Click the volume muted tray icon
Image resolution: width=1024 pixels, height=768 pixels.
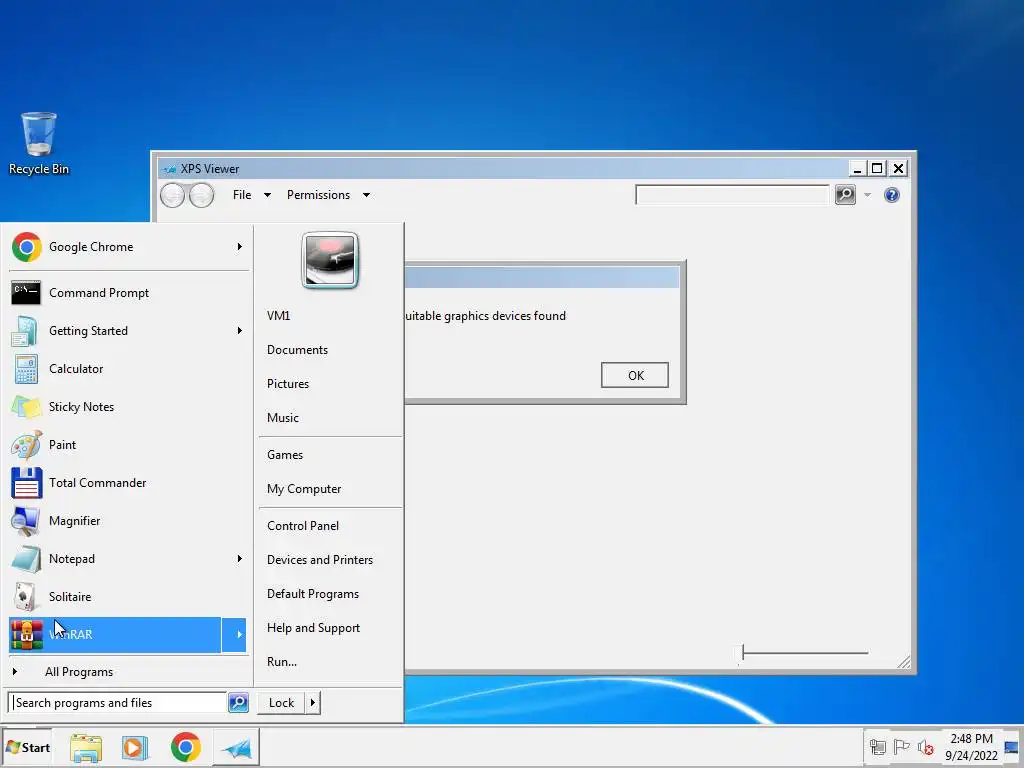pos(925,747)
